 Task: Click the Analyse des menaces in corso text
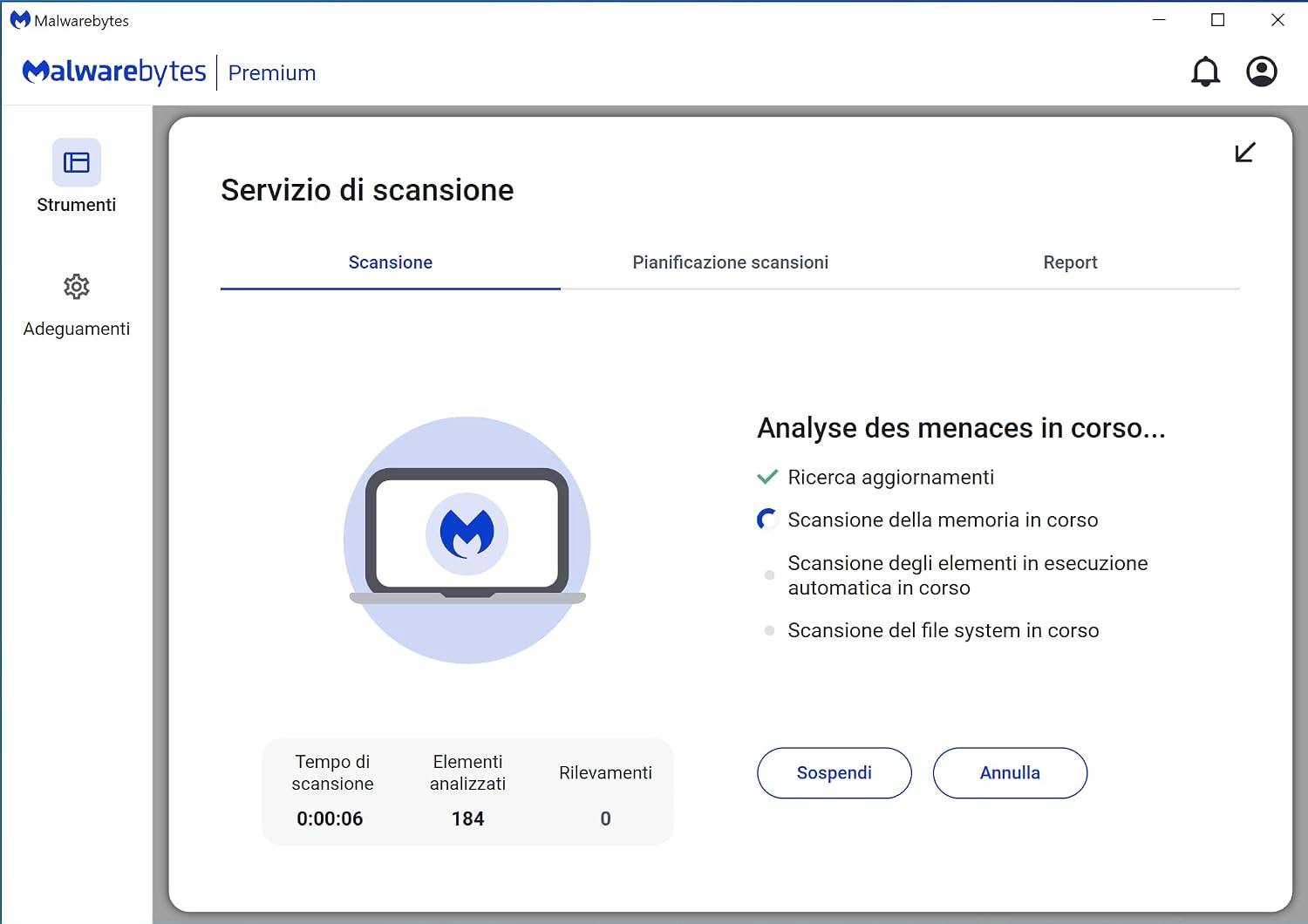[961, 428]
